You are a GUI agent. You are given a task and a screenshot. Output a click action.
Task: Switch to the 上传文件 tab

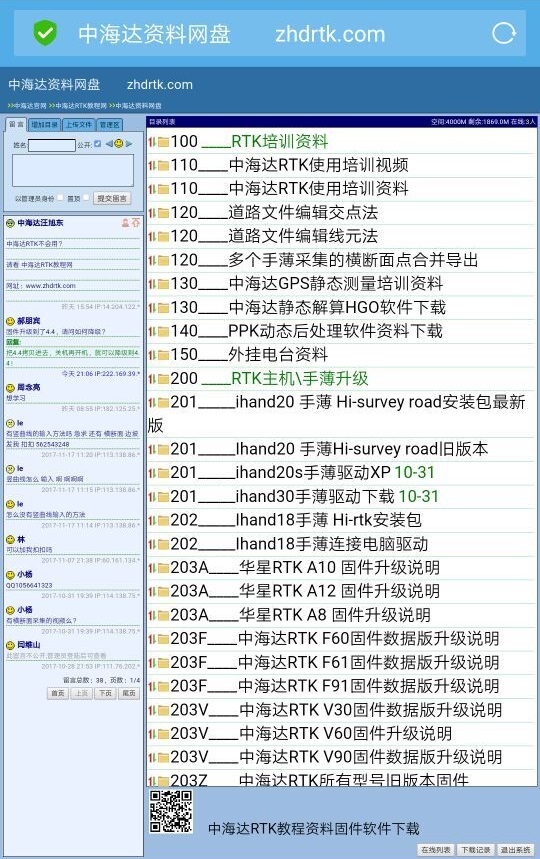tap(79, 125)
